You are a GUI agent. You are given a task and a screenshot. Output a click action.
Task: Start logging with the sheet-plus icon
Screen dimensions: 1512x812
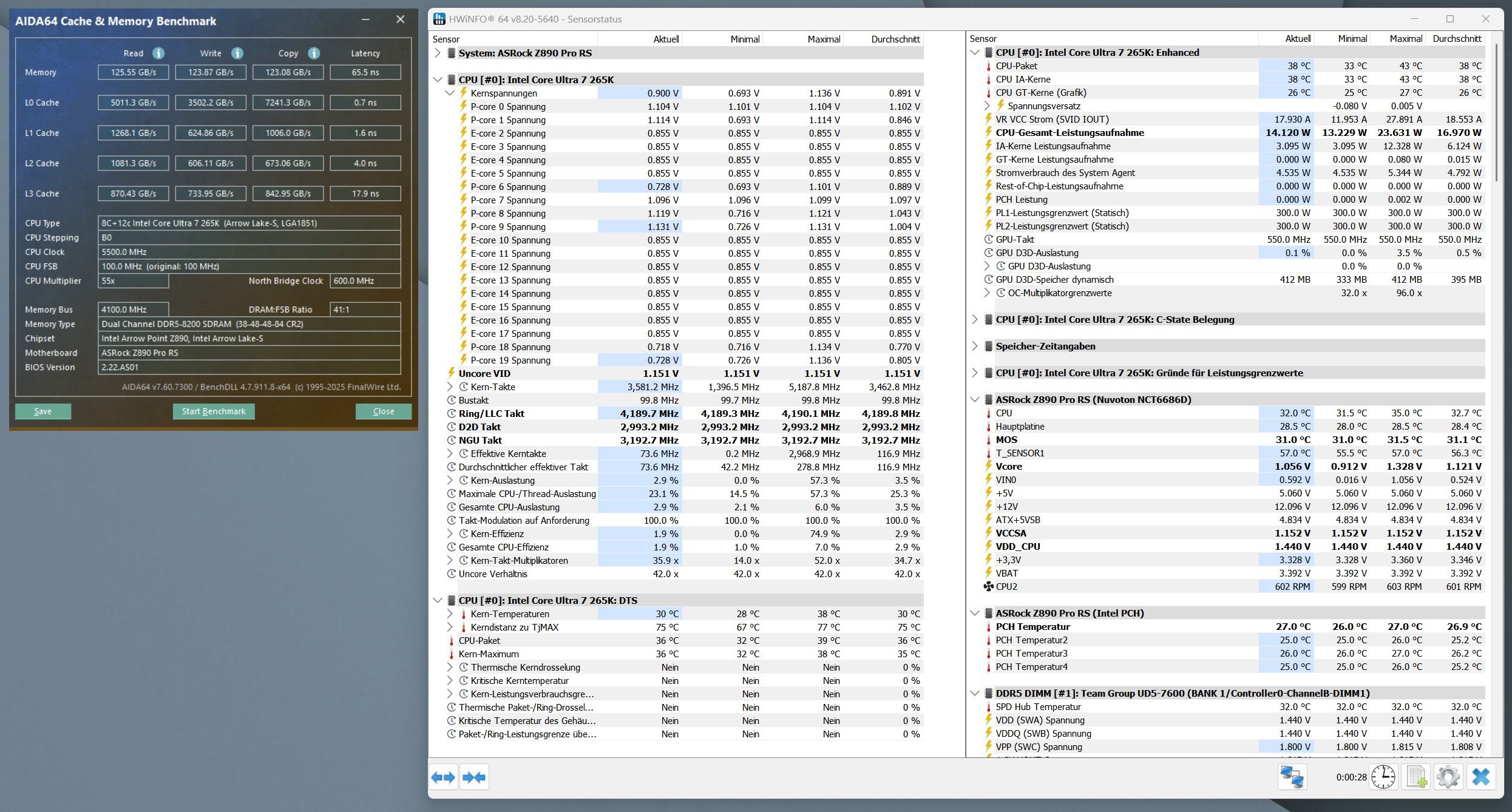click(x=1416, y=777)
